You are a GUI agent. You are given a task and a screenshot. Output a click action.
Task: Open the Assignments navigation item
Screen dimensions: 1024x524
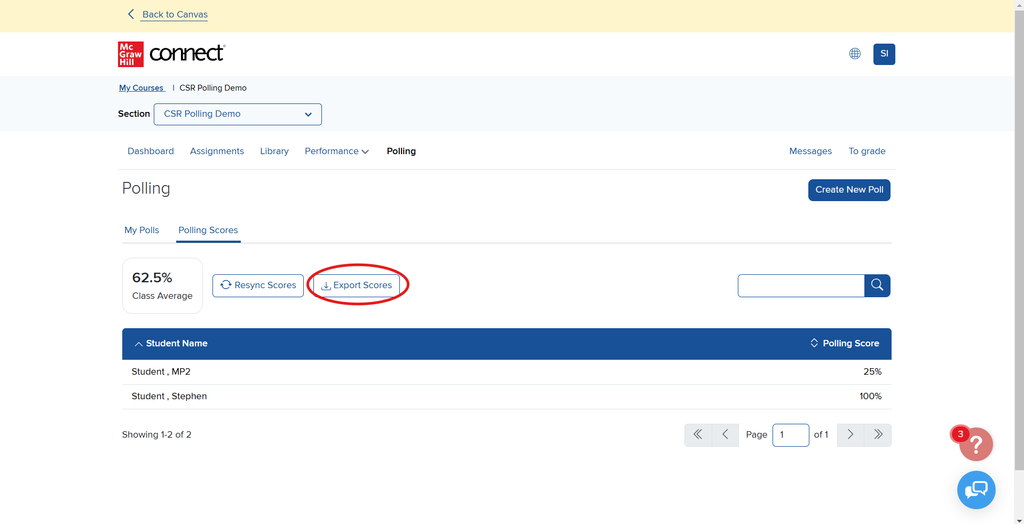(217, 152)
